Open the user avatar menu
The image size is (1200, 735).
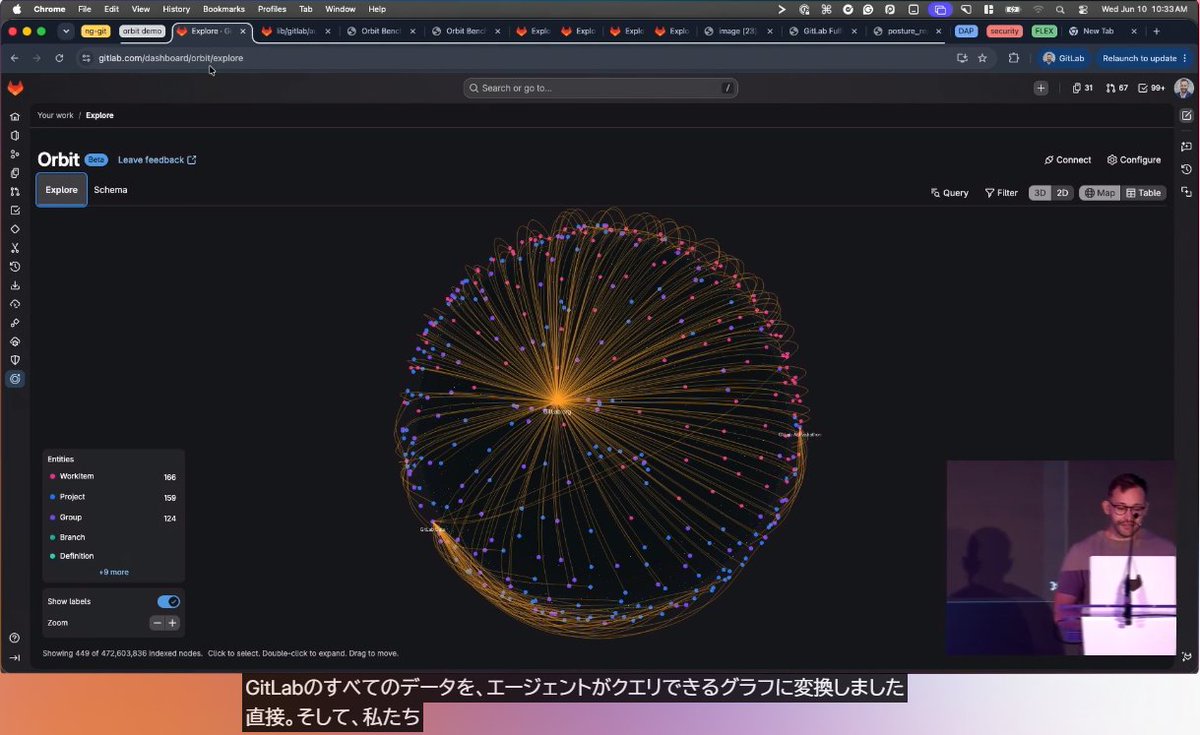1184,88
